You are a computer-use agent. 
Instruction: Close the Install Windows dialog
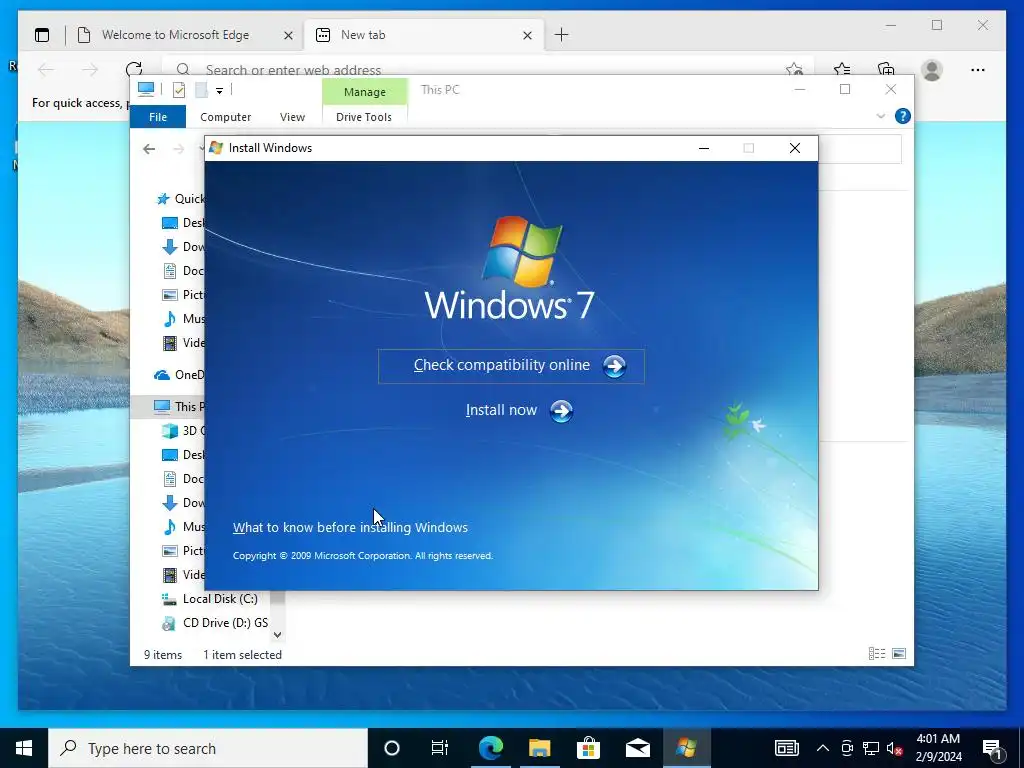click(795, 148)
